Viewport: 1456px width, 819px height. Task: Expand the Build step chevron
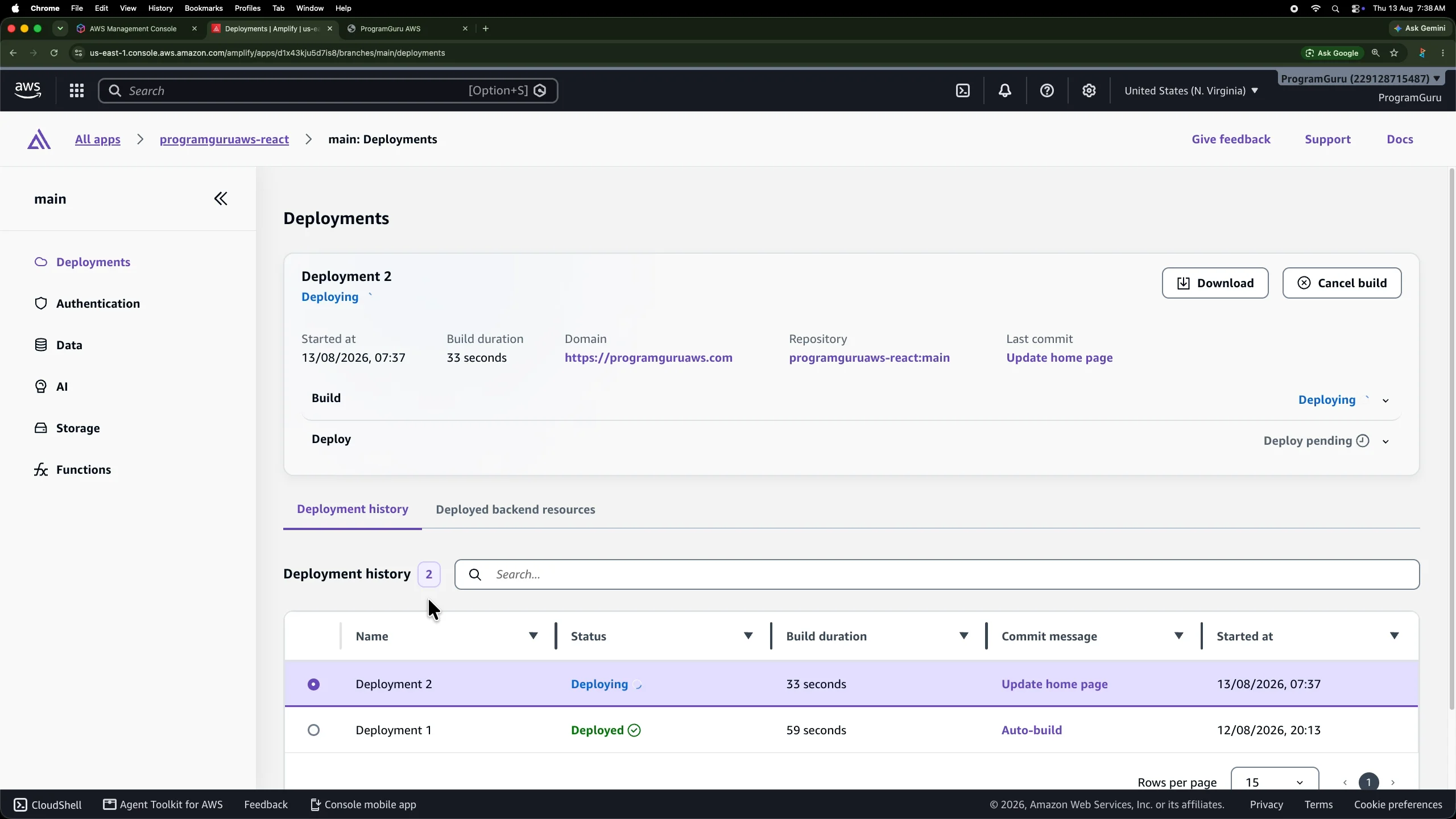pyautogui.click(x=1386, y=400)
